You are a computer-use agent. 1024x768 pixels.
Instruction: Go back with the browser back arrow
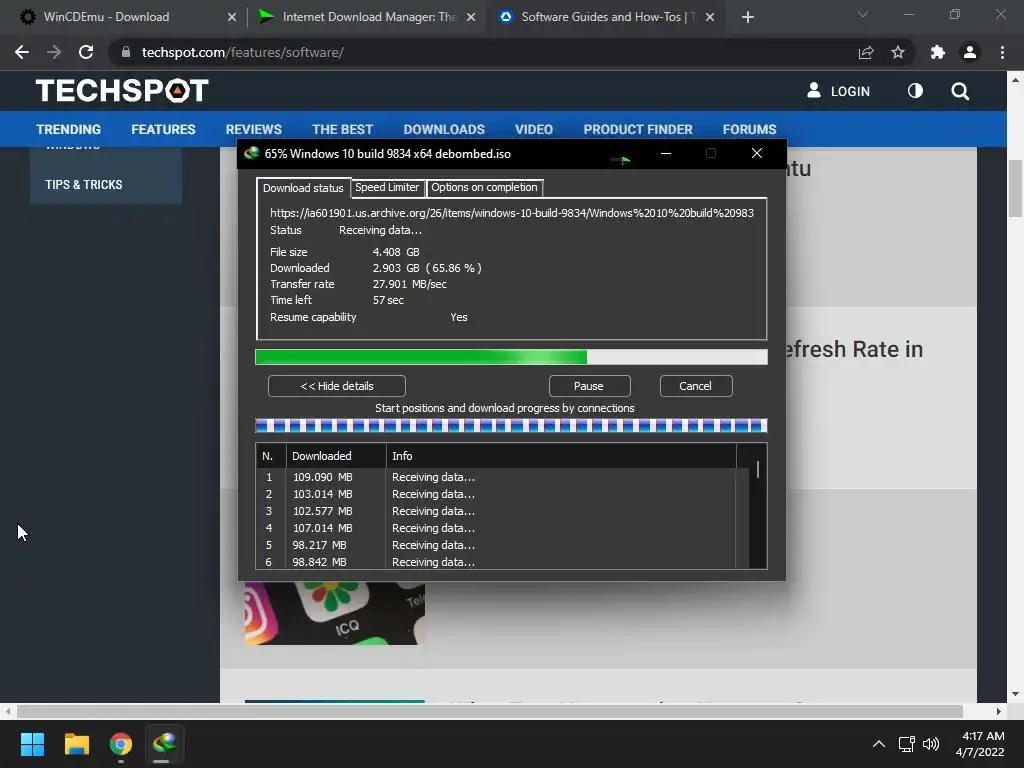pos(22,52)
